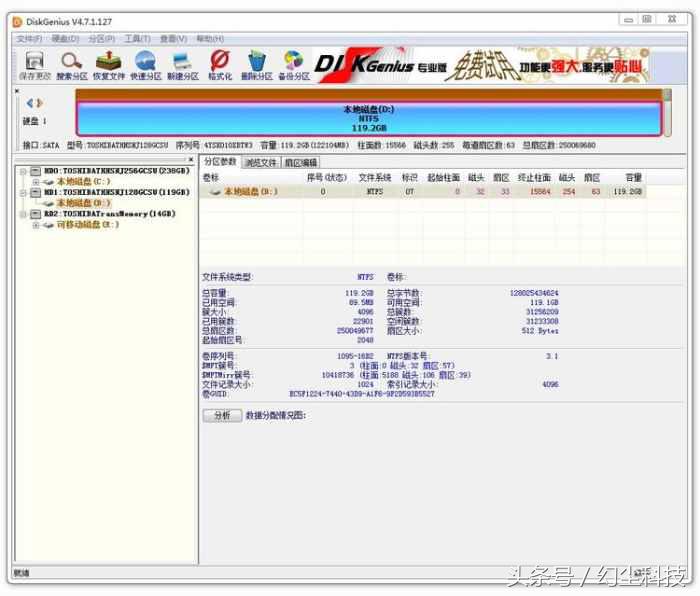
Task: Collapse the HD0 TOSHIBA 238GB tree node
Action: click(x=23, y=171)
